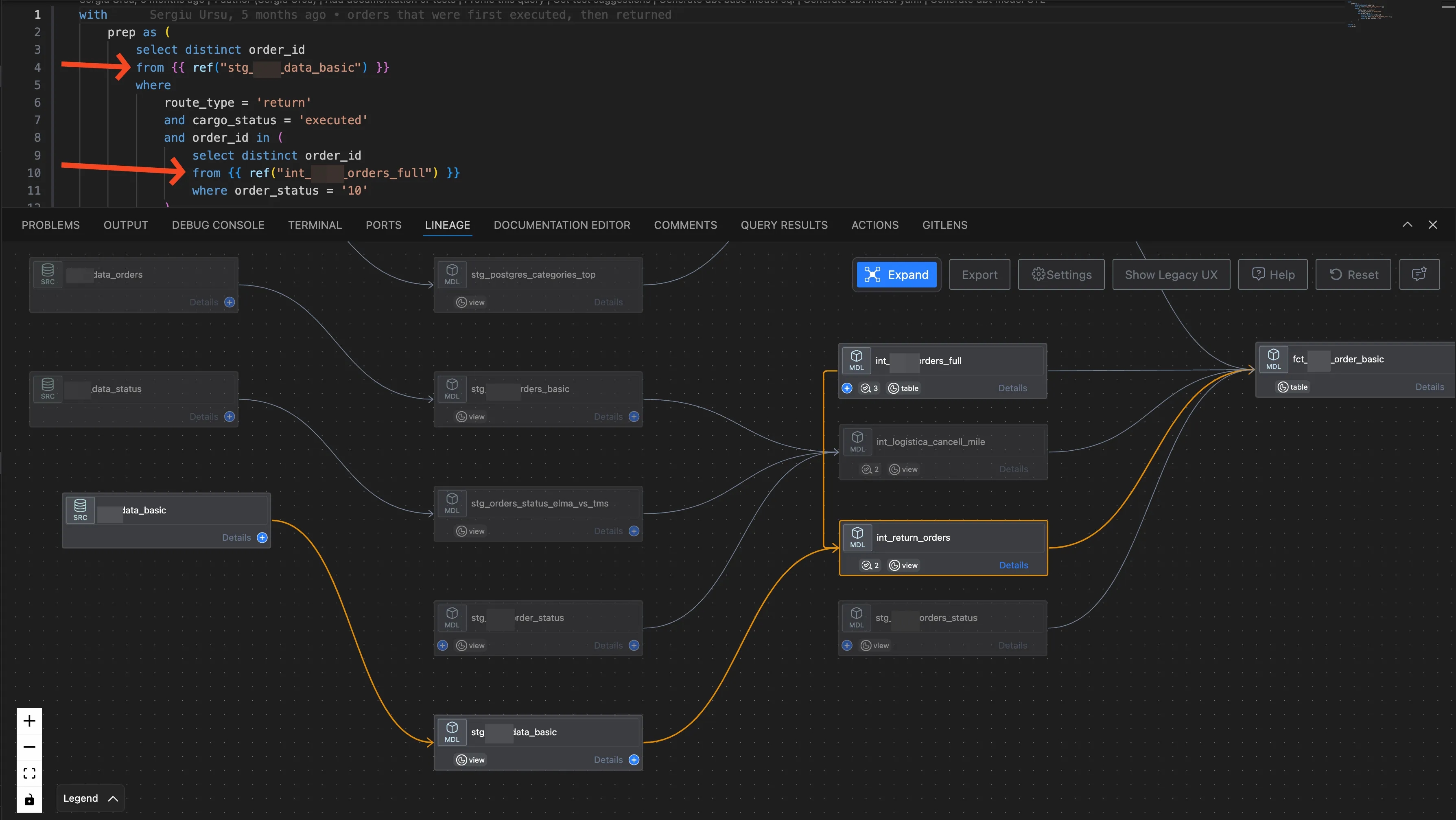Viewport: 1456px width, 820px height.
Task: Expand data_status source node plus icon
Action: (x=230, y=417)
